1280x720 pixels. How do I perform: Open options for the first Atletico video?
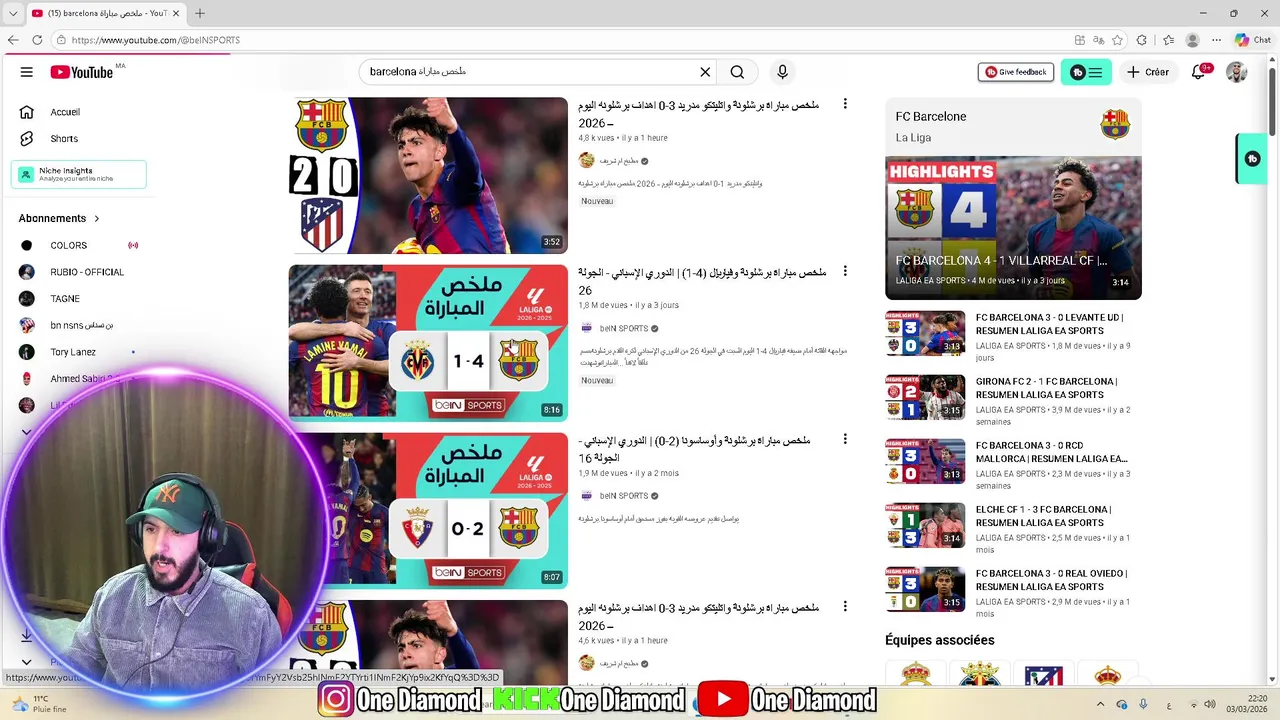(x=845, y=104)
